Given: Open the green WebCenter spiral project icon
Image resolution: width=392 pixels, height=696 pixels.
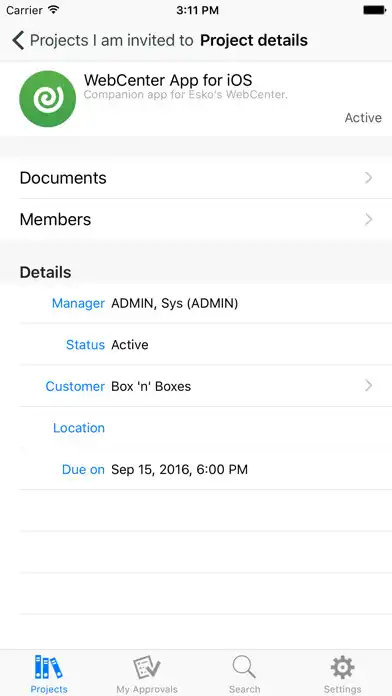Looking at the screenshot, I should coord(48,99).
